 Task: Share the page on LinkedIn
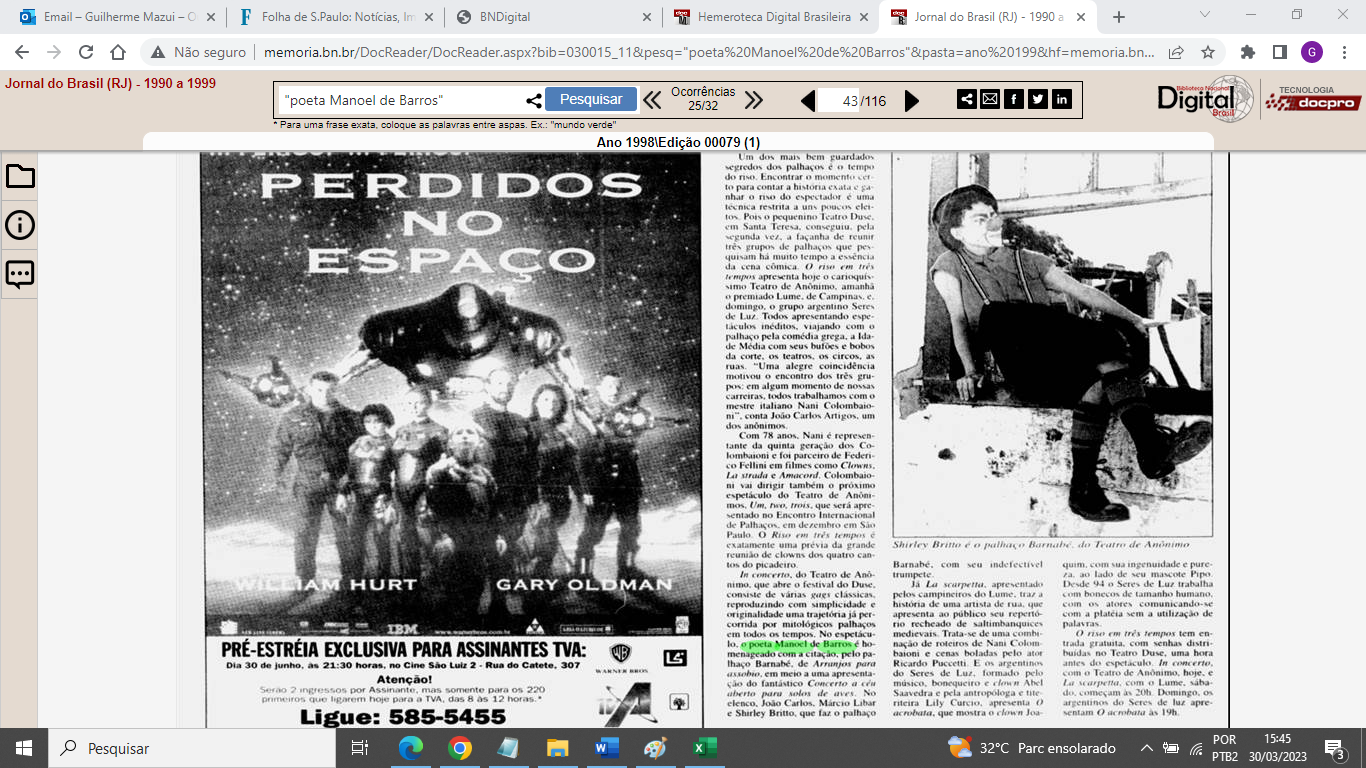[1062, 99]
